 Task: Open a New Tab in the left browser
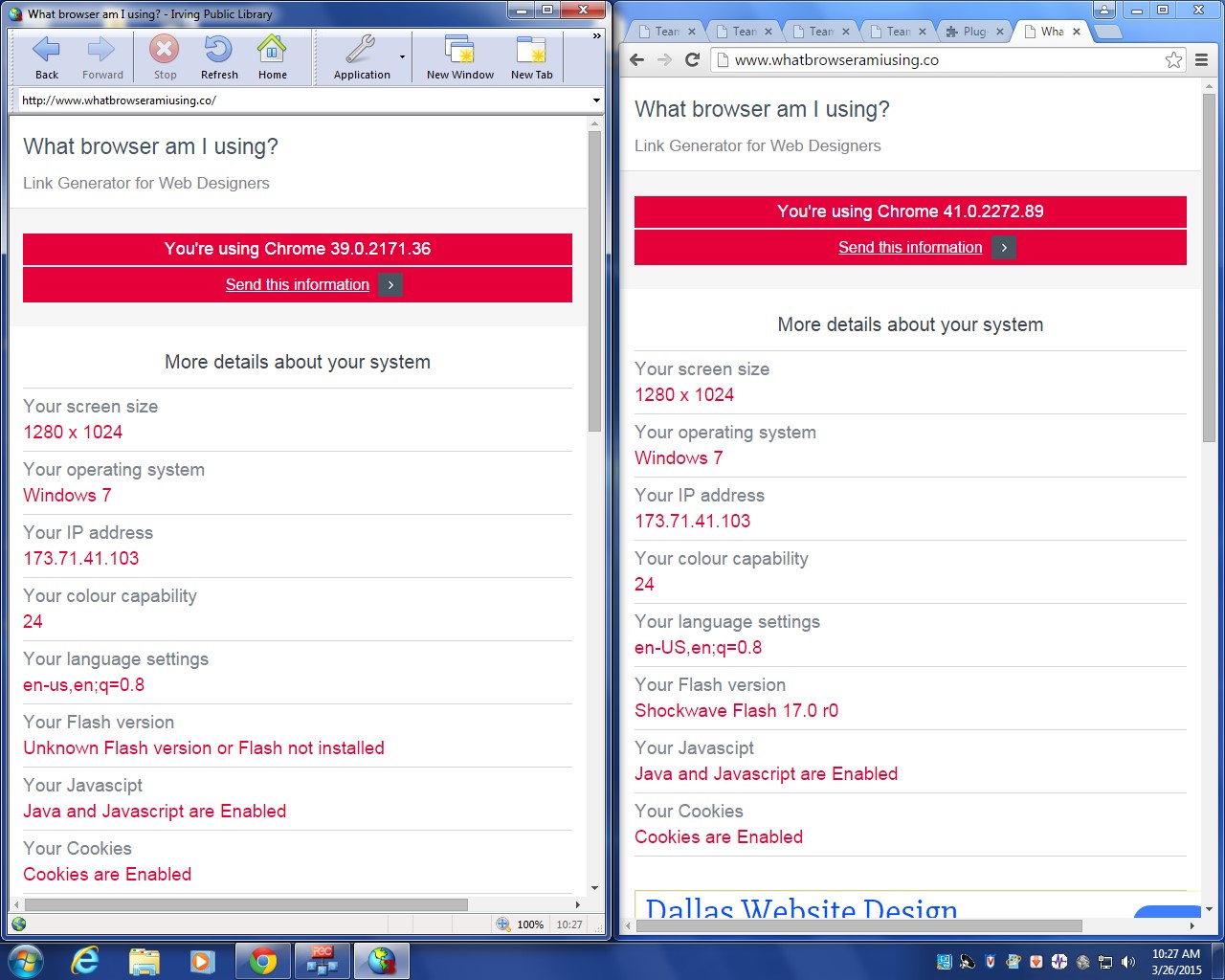coord(531,57)
